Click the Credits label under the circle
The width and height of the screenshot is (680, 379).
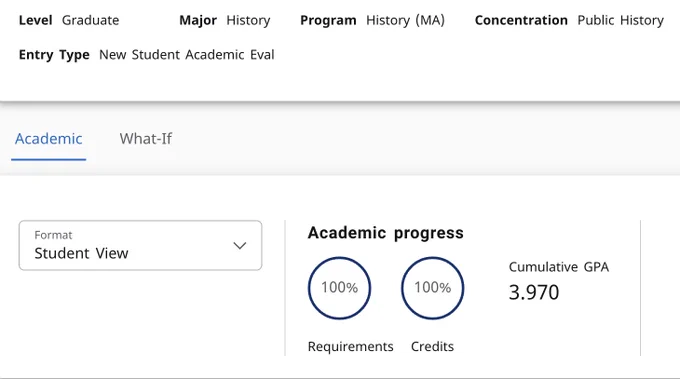tap(432, 346)
